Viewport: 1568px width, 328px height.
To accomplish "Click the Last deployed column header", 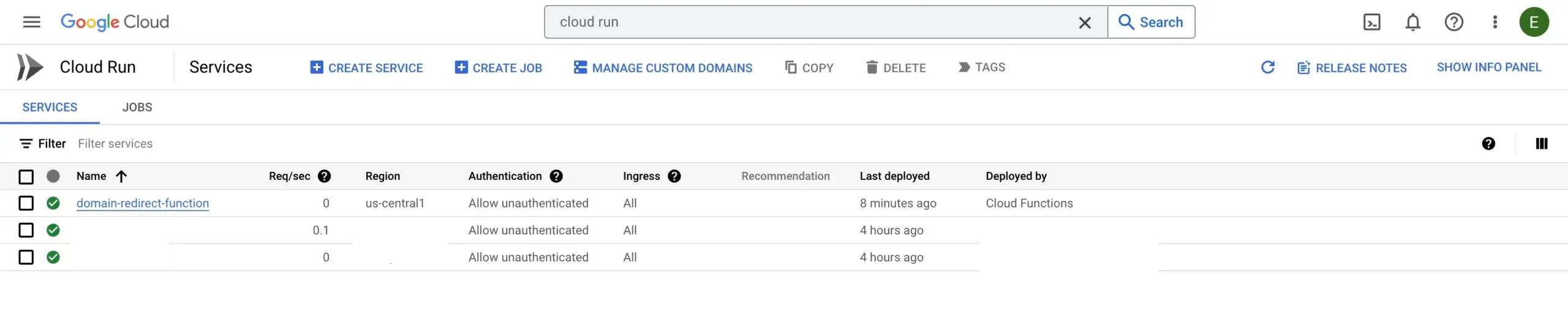I will tap(894, 176).
